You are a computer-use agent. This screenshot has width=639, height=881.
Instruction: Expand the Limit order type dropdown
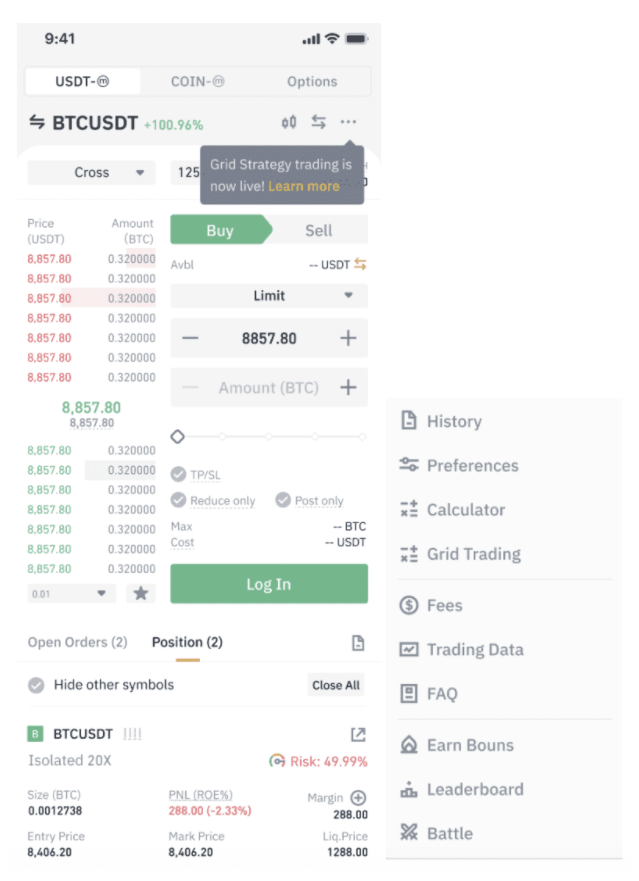[269, 296]
